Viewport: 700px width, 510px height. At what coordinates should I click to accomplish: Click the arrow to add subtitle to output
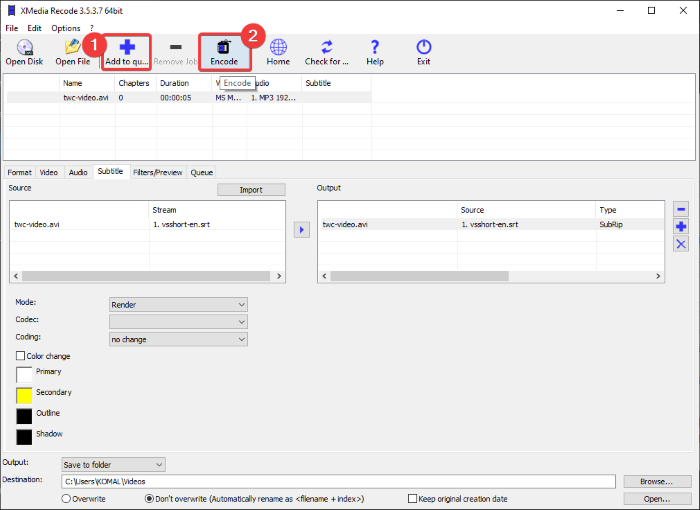302,230
